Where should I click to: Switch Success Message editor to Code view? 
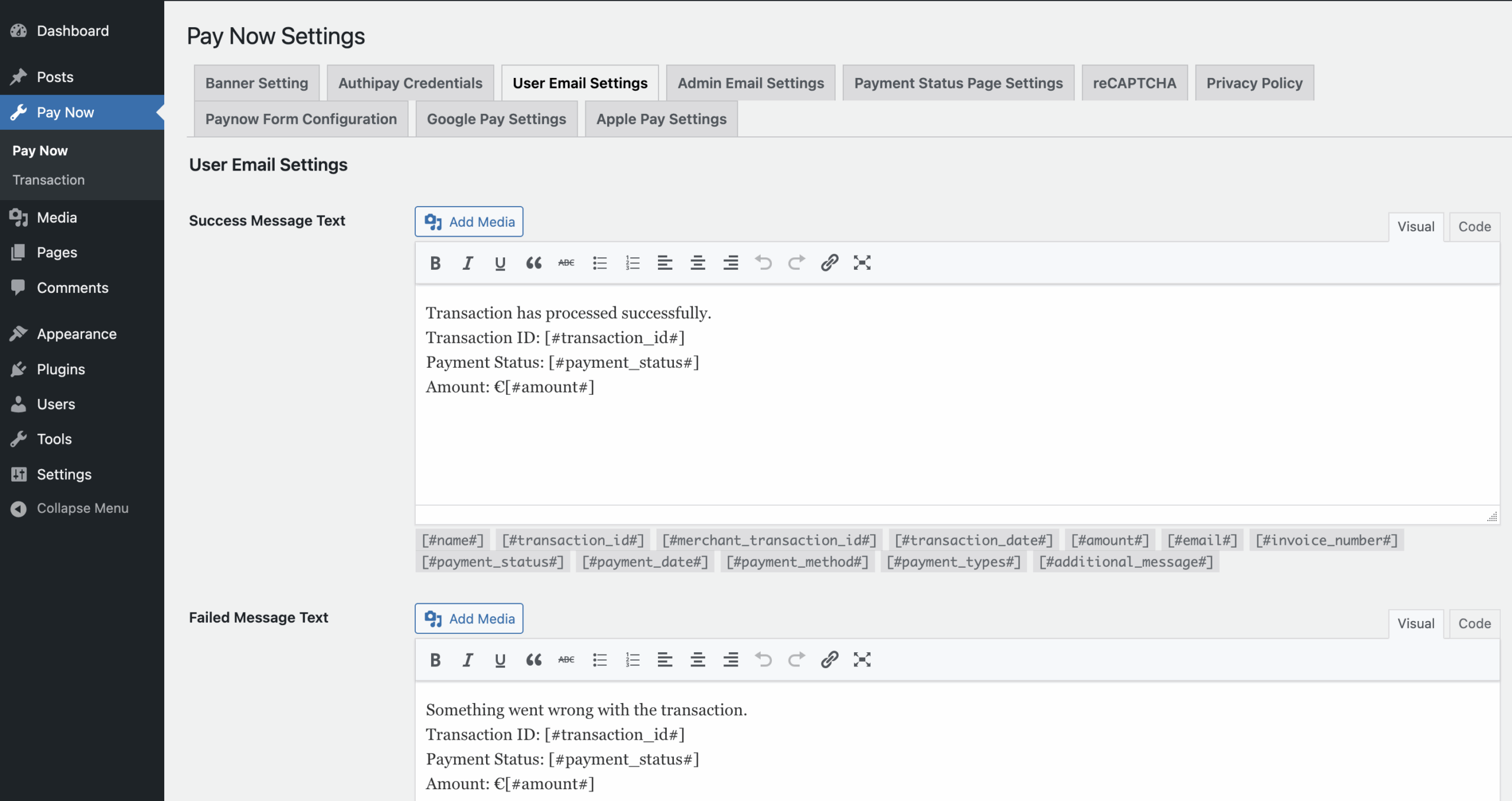point(1474,227)
